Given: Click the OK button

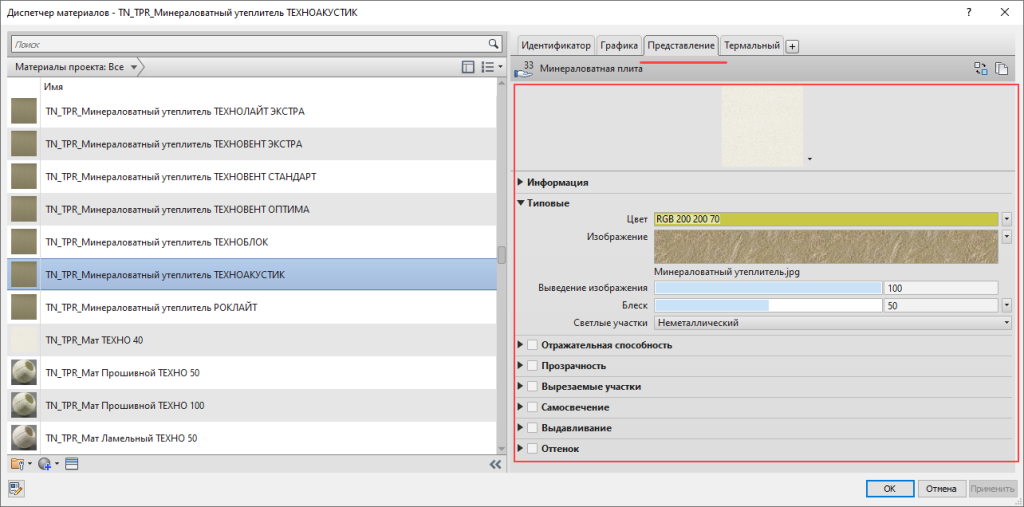Looking at the screenshot, I should coord(889,488).
